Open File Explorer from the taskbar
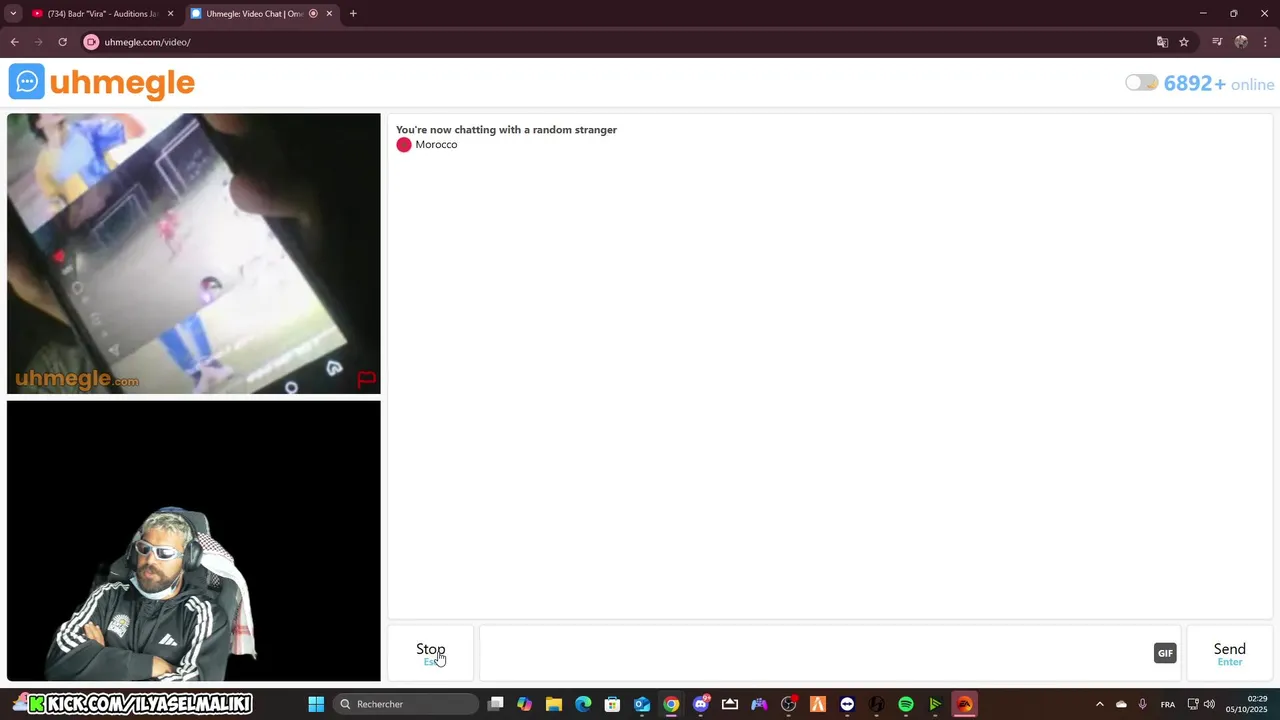The height and width of the screenshot is (720, 1280). 554,704
